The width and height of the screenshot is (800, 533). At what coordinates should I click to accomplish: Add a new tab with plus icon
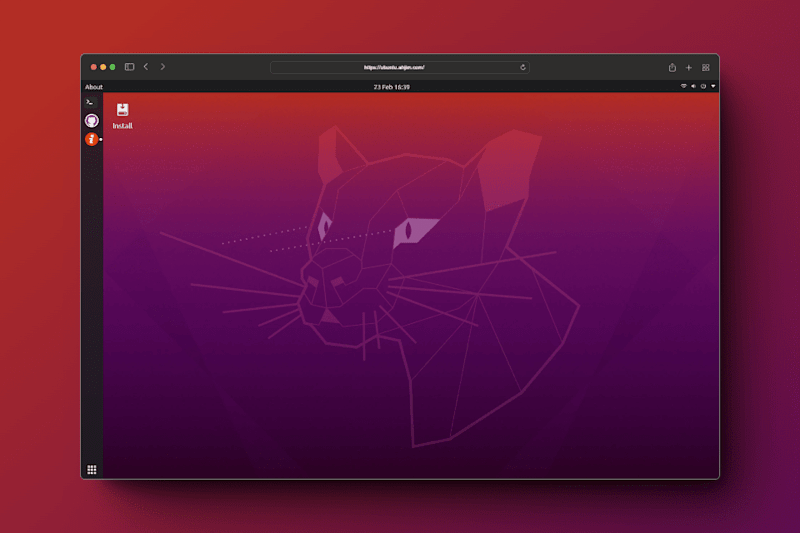click(689, 67)
